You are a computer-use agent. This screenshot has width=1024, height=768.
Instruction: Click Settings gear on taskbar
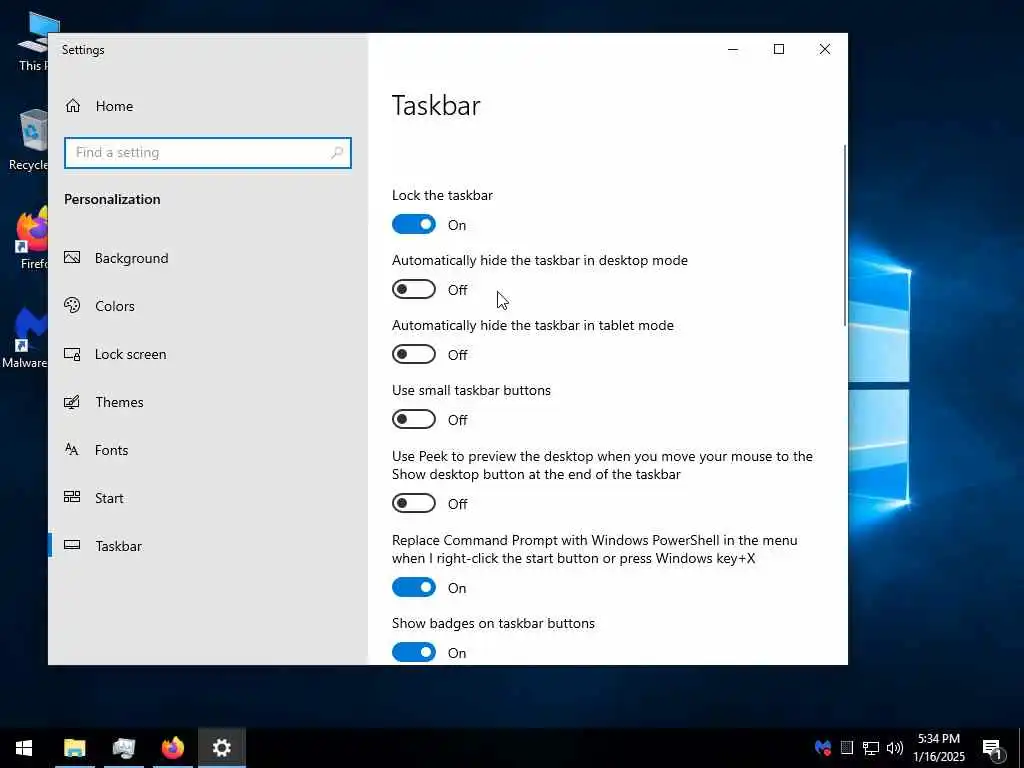222,748
